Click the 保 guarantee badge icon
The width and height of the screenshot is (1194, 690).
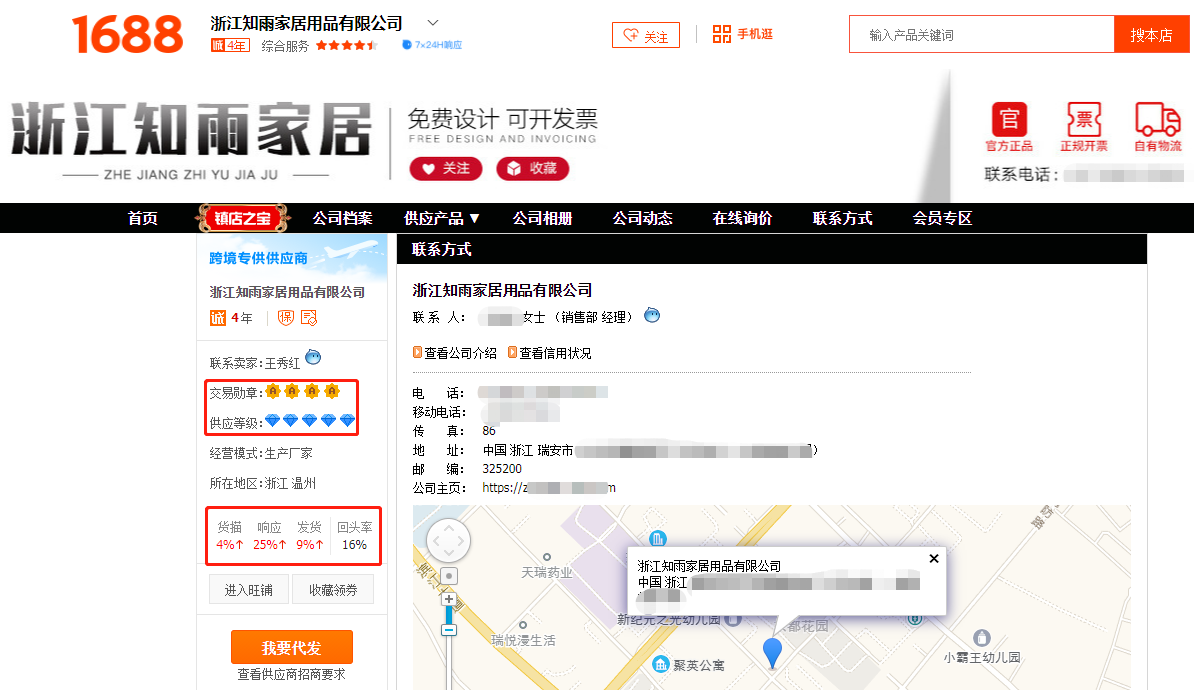coord(286,318)
